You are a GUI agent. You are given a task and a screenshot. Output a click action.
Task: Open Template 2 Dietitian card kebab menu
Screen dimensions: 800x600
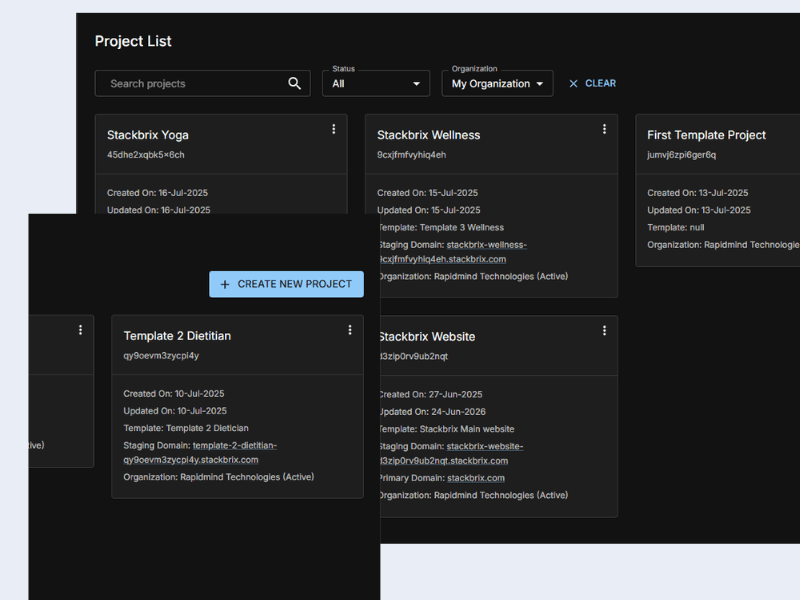pos(349,330)
